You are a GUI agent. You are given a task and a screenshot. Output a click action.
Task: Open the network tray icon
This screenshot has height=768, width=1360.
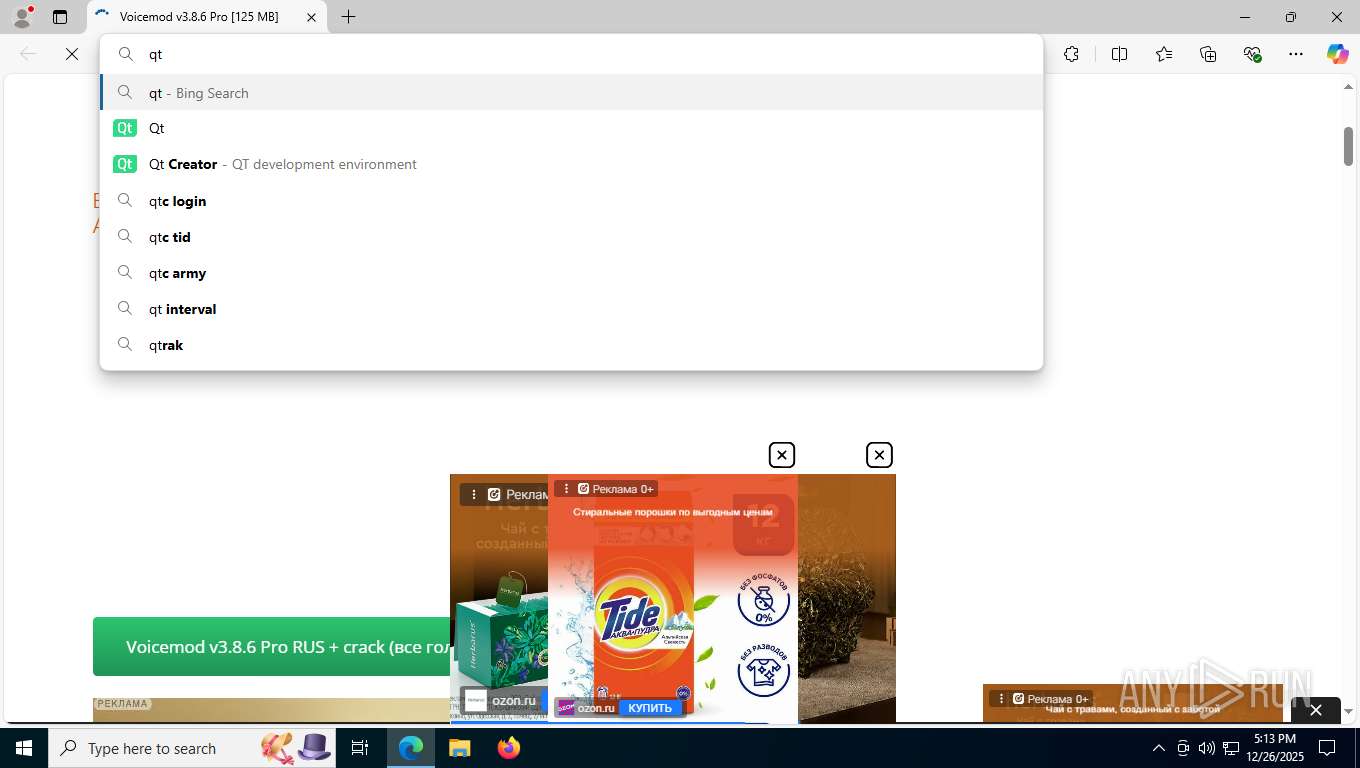pyautogui.click(x=1231, y=748)
